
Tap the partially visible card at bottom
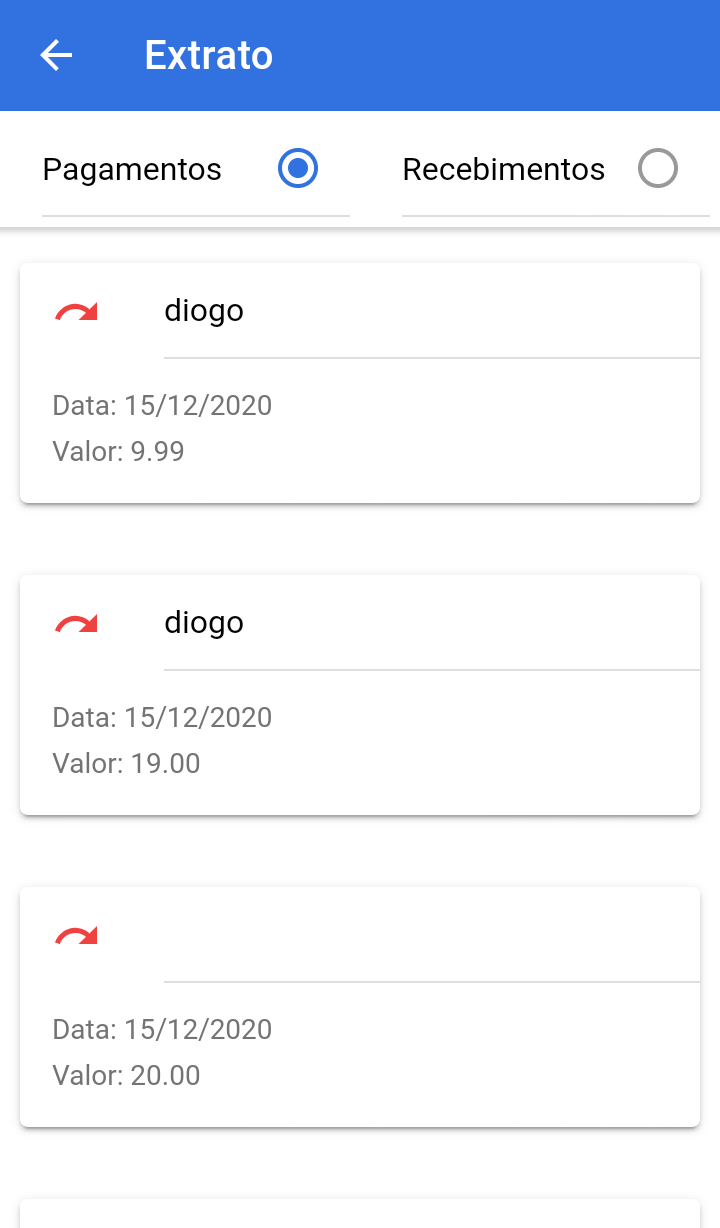[x=360, y=1214]
